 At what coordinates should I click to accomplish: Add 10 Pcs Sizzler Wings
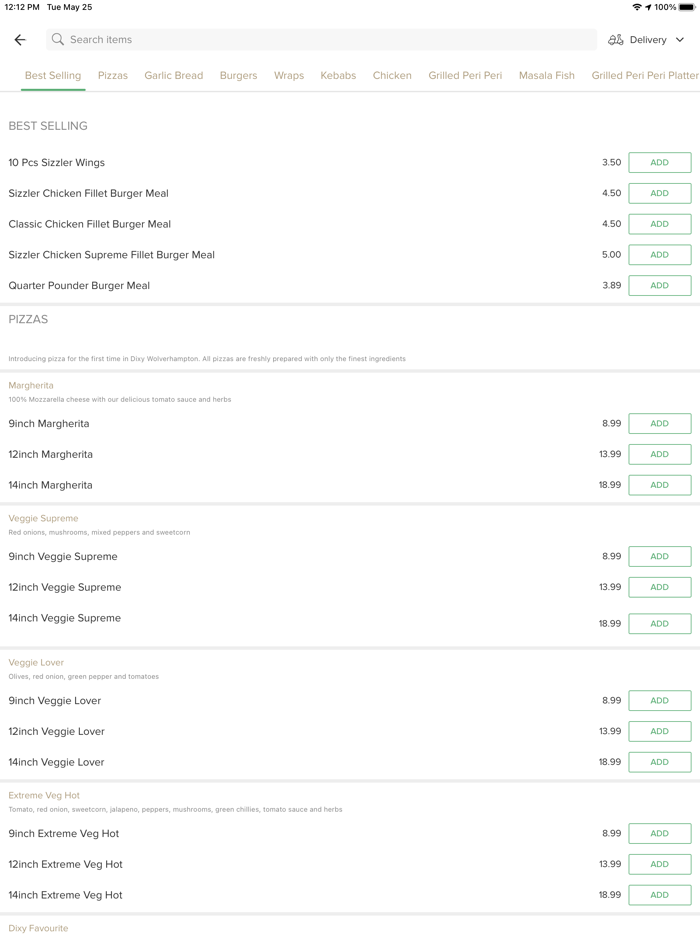pyautogui.click(x=659, y=163)
